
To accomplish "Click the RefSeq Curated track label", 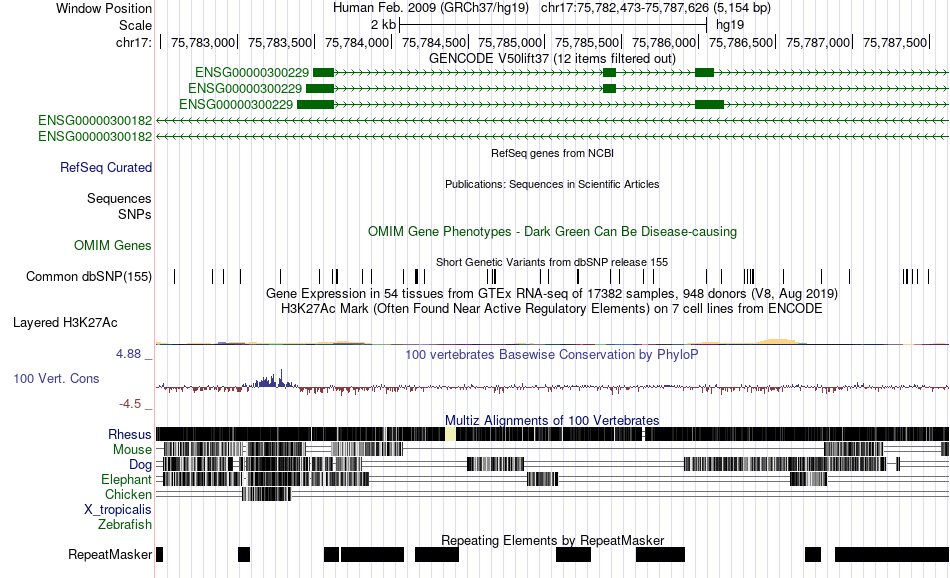I will coord(105,167).
